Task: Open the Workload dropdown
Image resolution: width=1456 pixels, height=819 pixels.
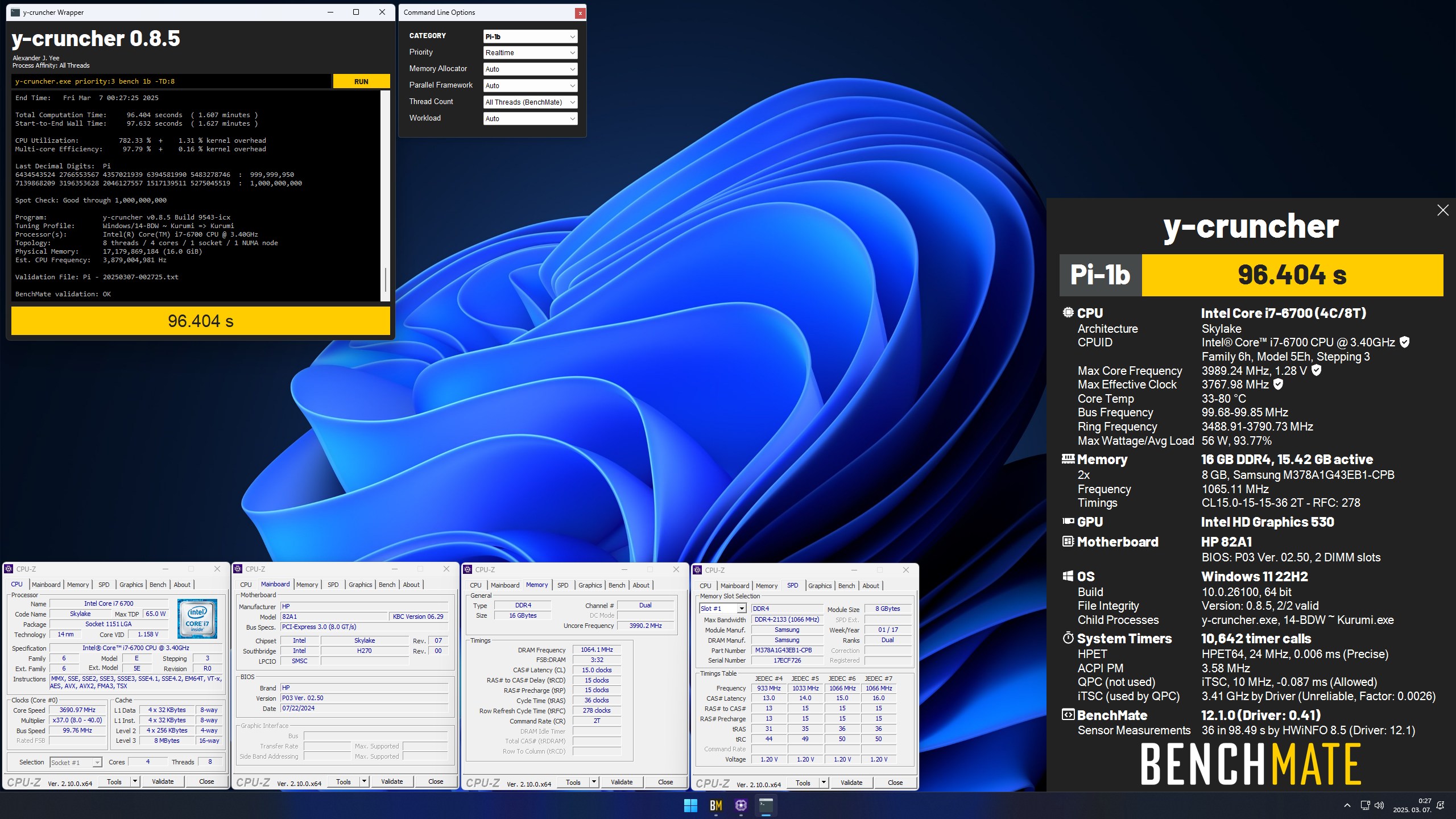Action: tap(530, 119)
